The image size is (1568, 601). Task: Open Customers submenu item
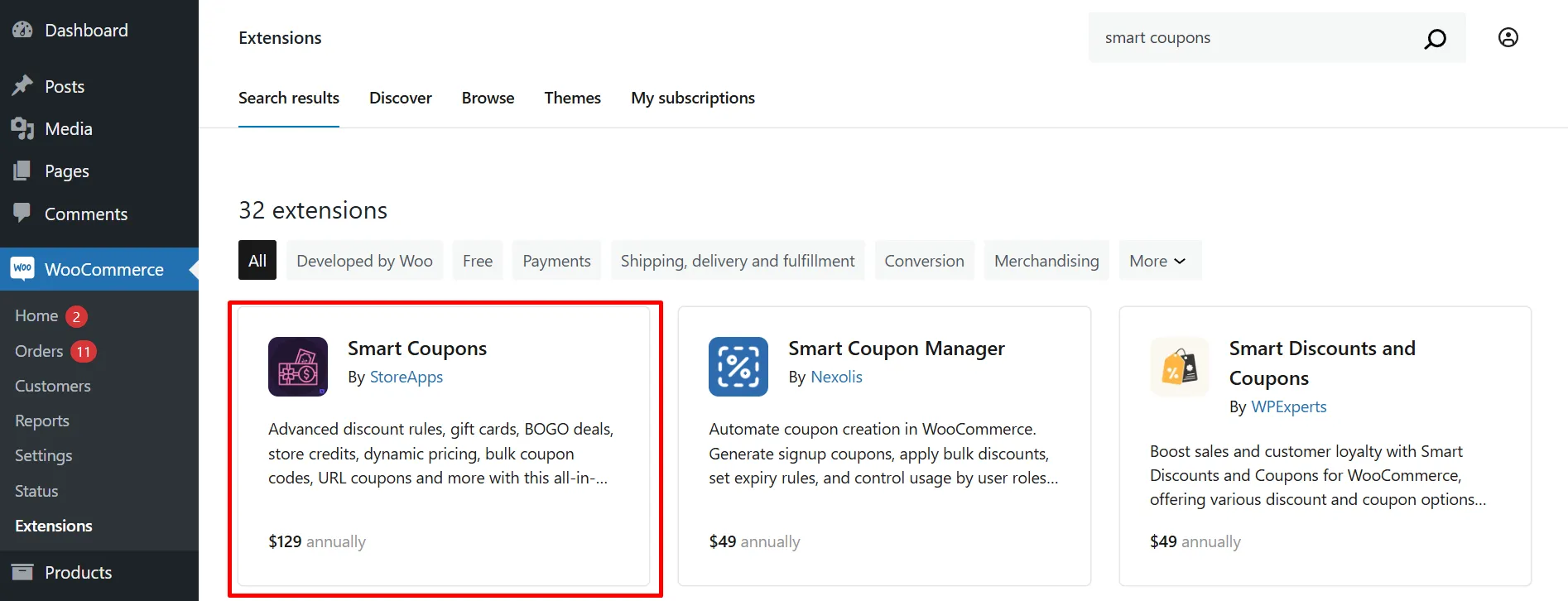point(53,386)
